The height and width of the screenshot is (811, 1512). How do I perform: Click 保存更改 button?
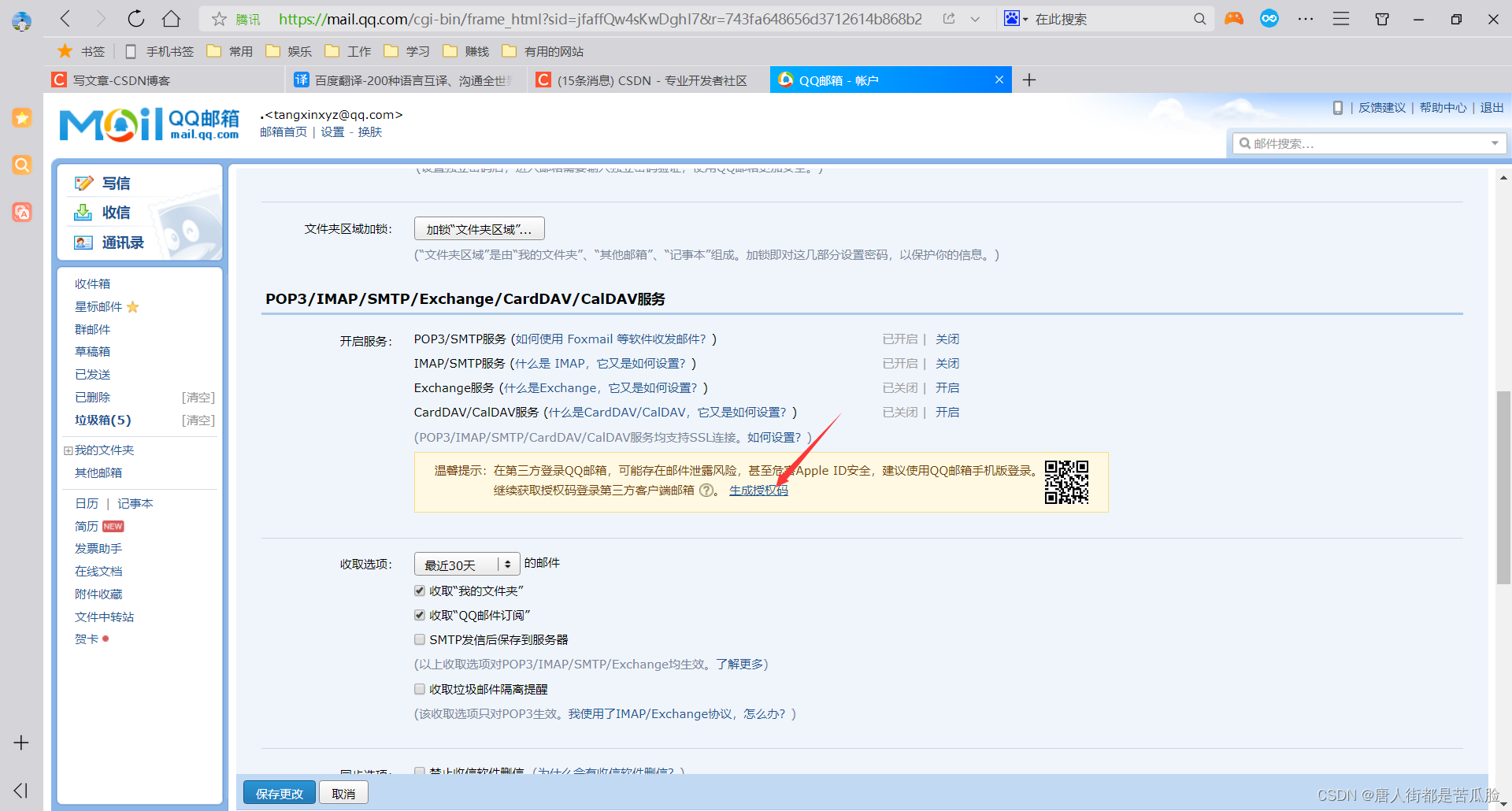point(280,793)
